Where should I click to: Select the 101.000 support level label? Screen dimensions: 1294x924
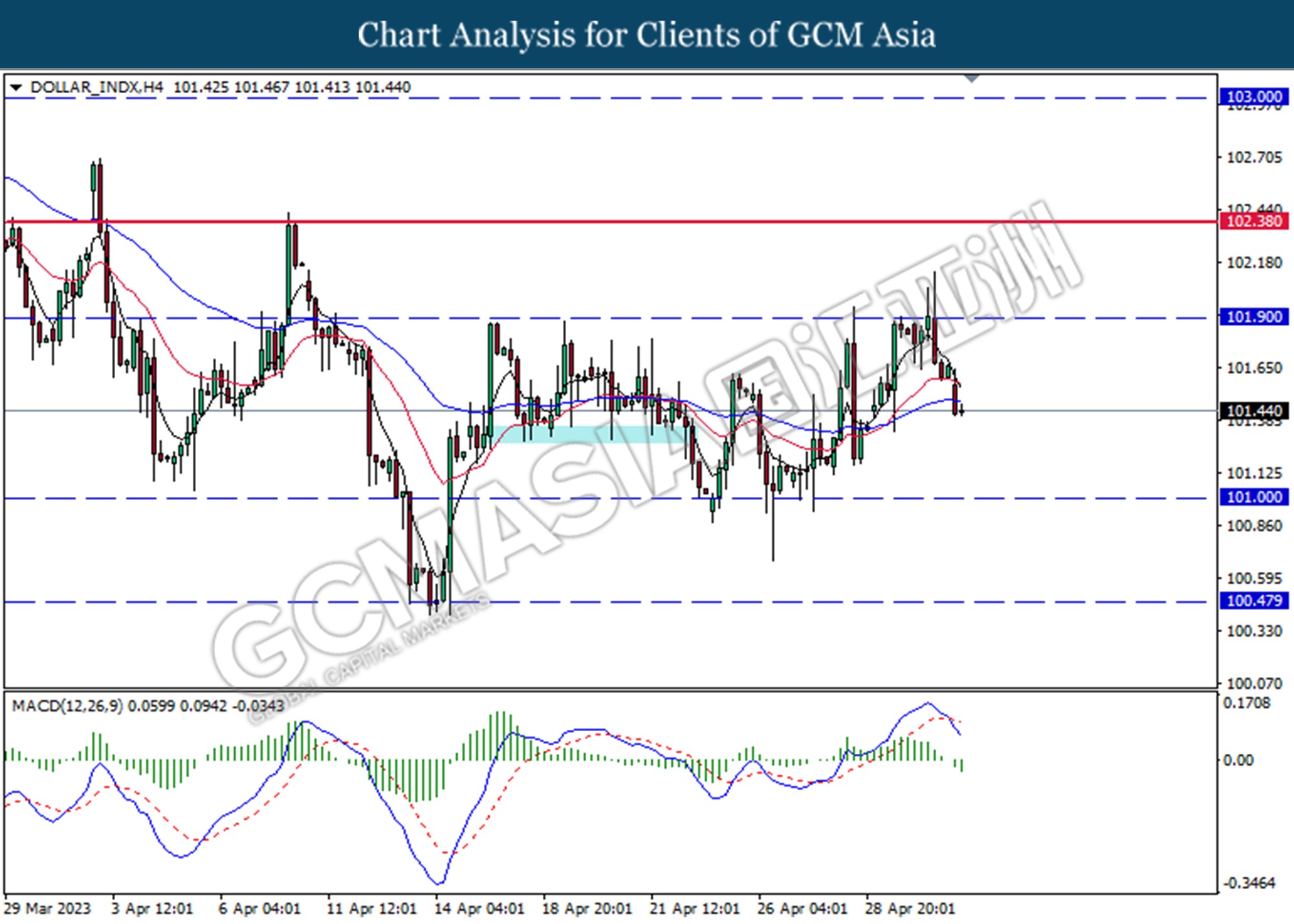[1254, 498]
